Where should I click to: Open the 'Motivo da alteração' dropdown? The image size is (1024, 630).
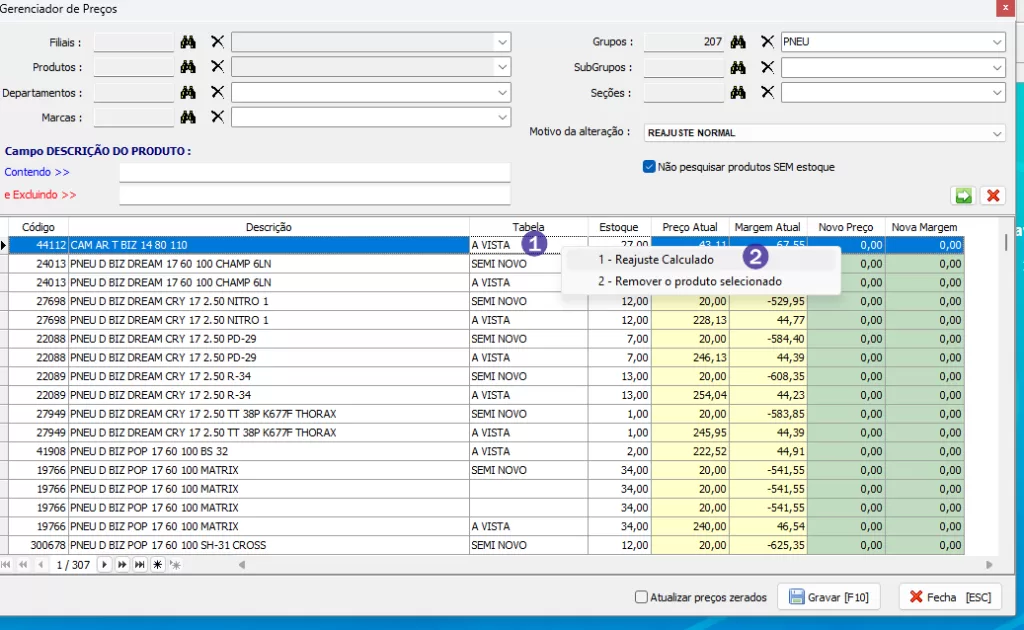tap(997, 133)
